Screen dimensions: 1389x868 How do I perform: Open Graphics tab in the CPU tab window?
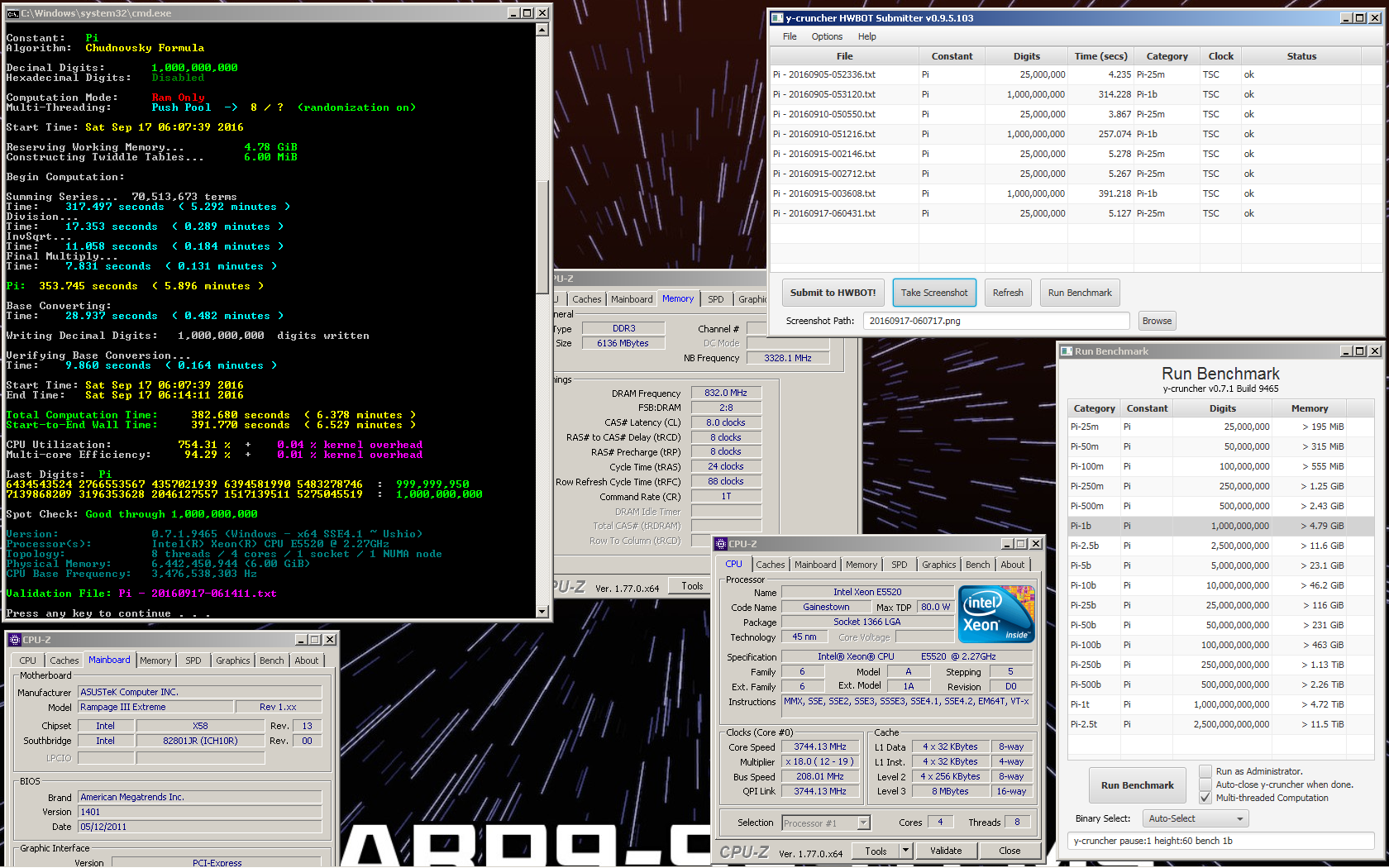[939, 565]
